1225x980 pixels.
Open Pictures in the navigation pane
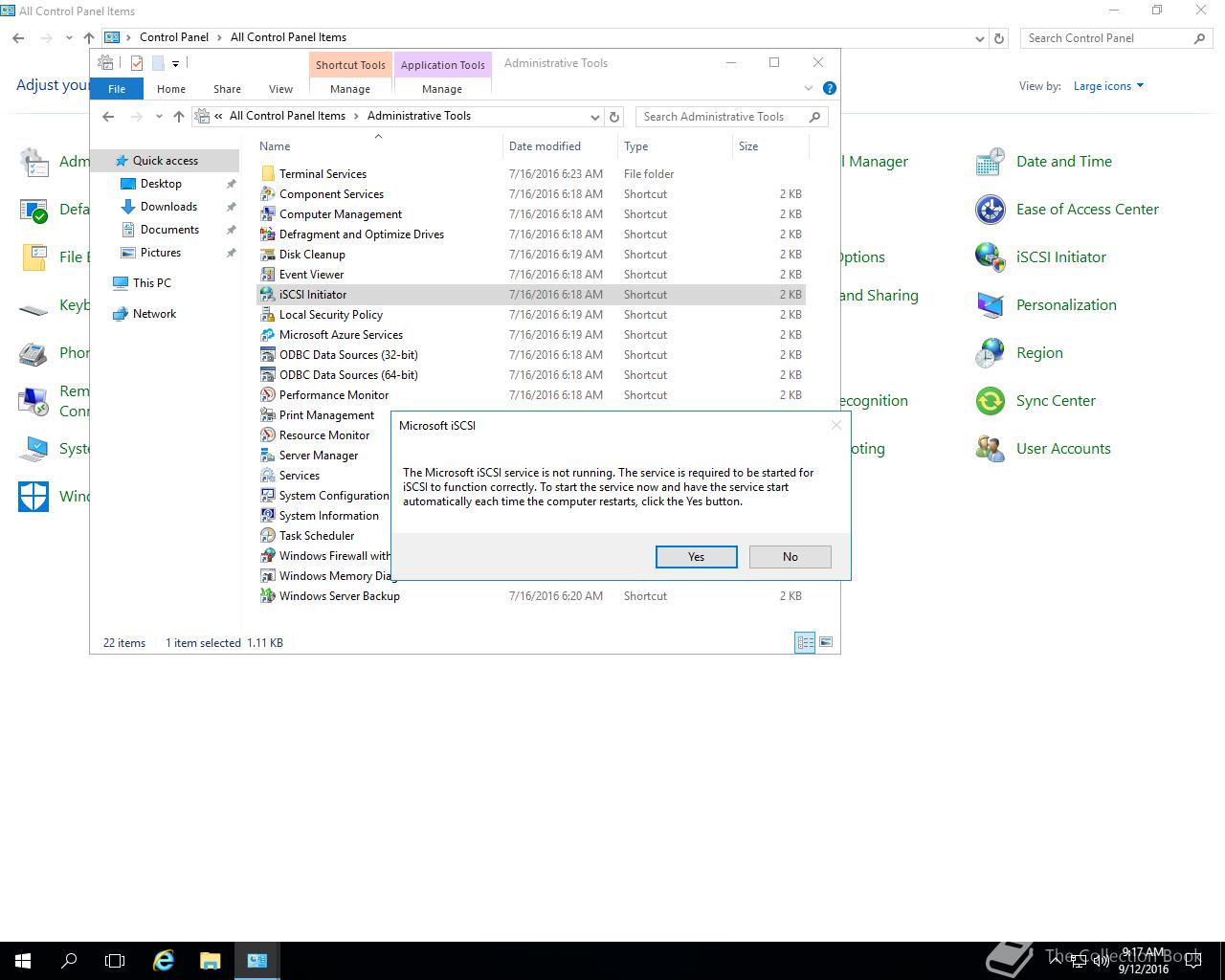pos(161,253)
